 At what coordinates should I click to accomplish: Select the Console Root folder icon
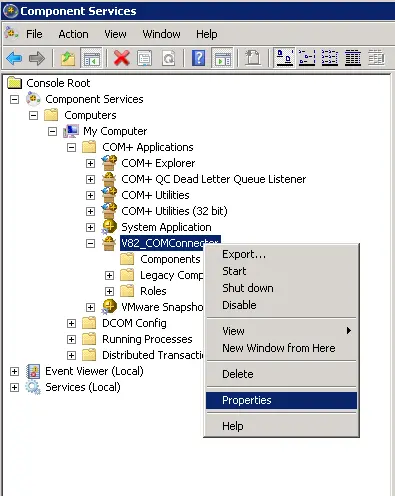(x=14, y=83)
